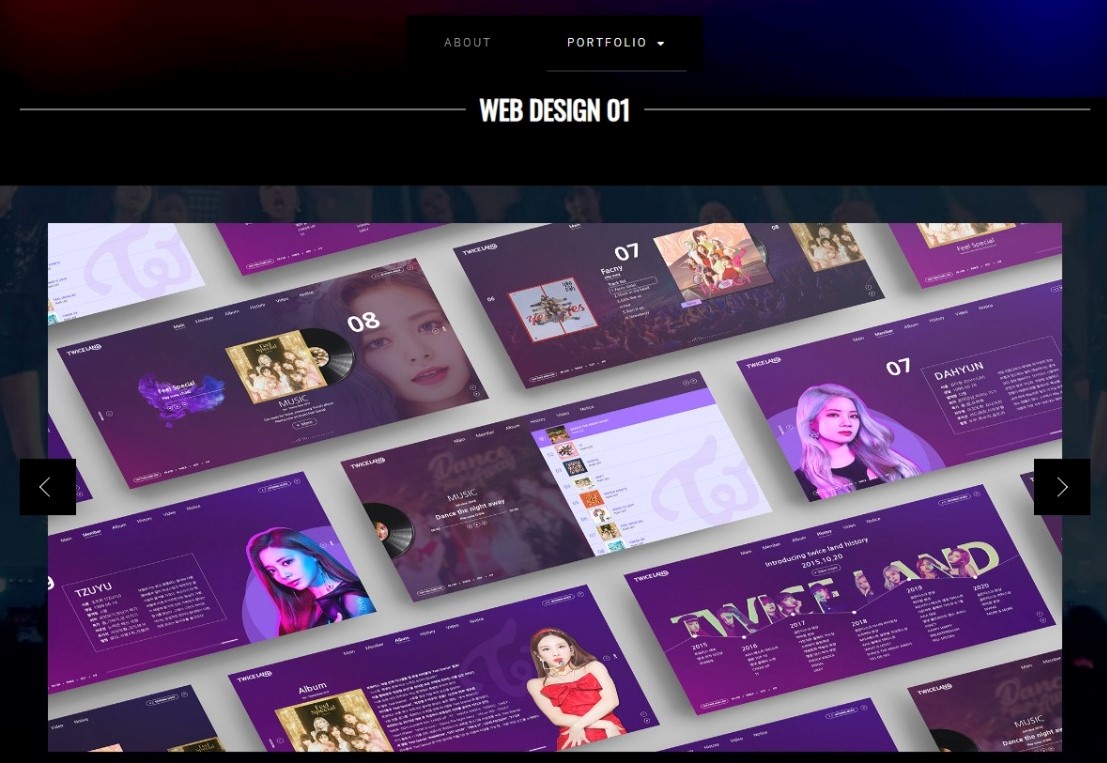The image size is (1107, 763).
Task: Click the WEB DESIGN 01 heading
Action: tap(554, 110)
